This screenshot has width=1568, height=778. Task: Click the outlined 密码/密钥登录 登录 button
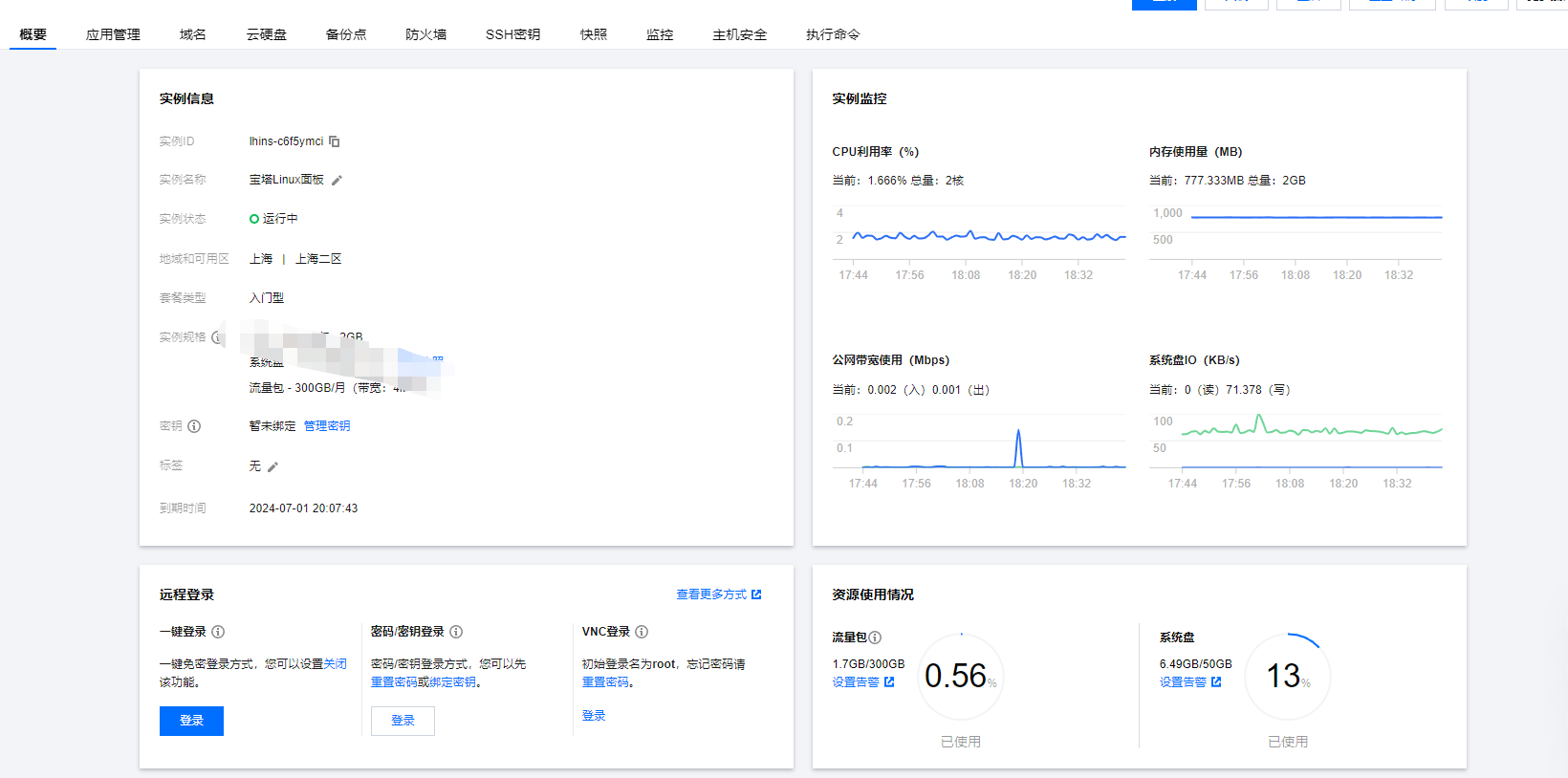(403, 721)
